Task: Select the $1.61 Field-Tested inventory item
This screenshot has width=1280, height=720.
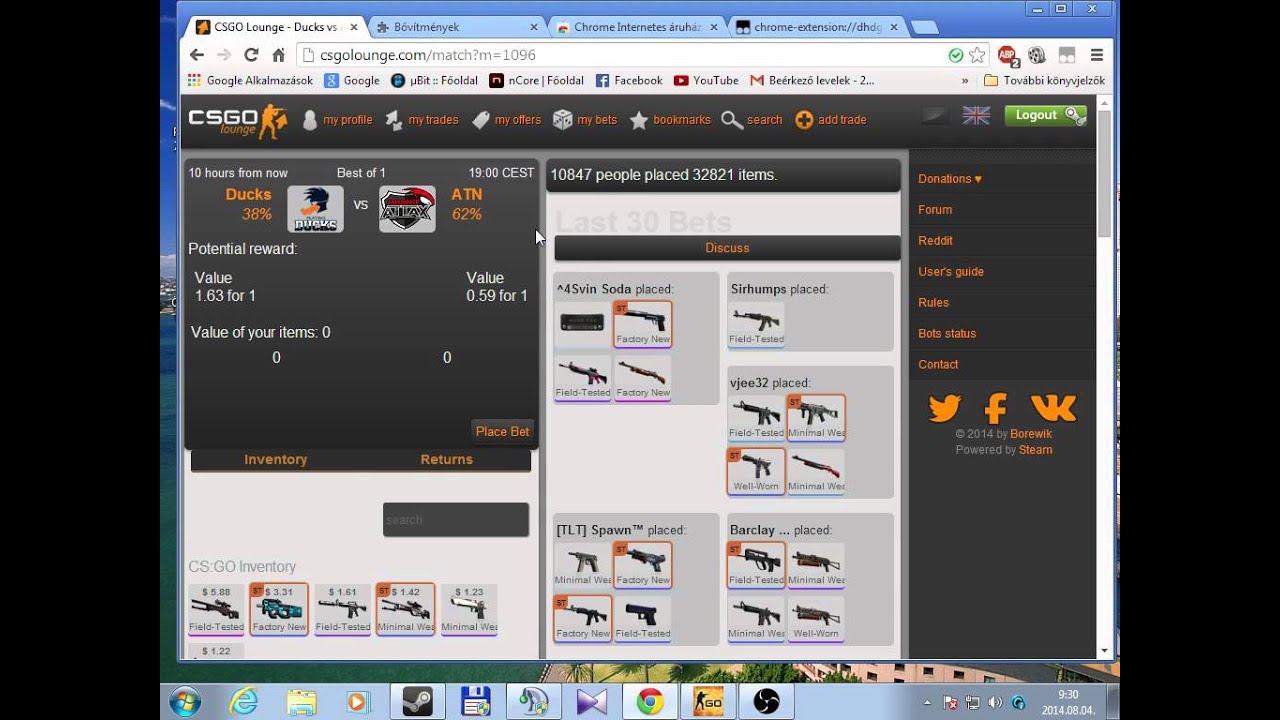Action: [x=343, y=609]
